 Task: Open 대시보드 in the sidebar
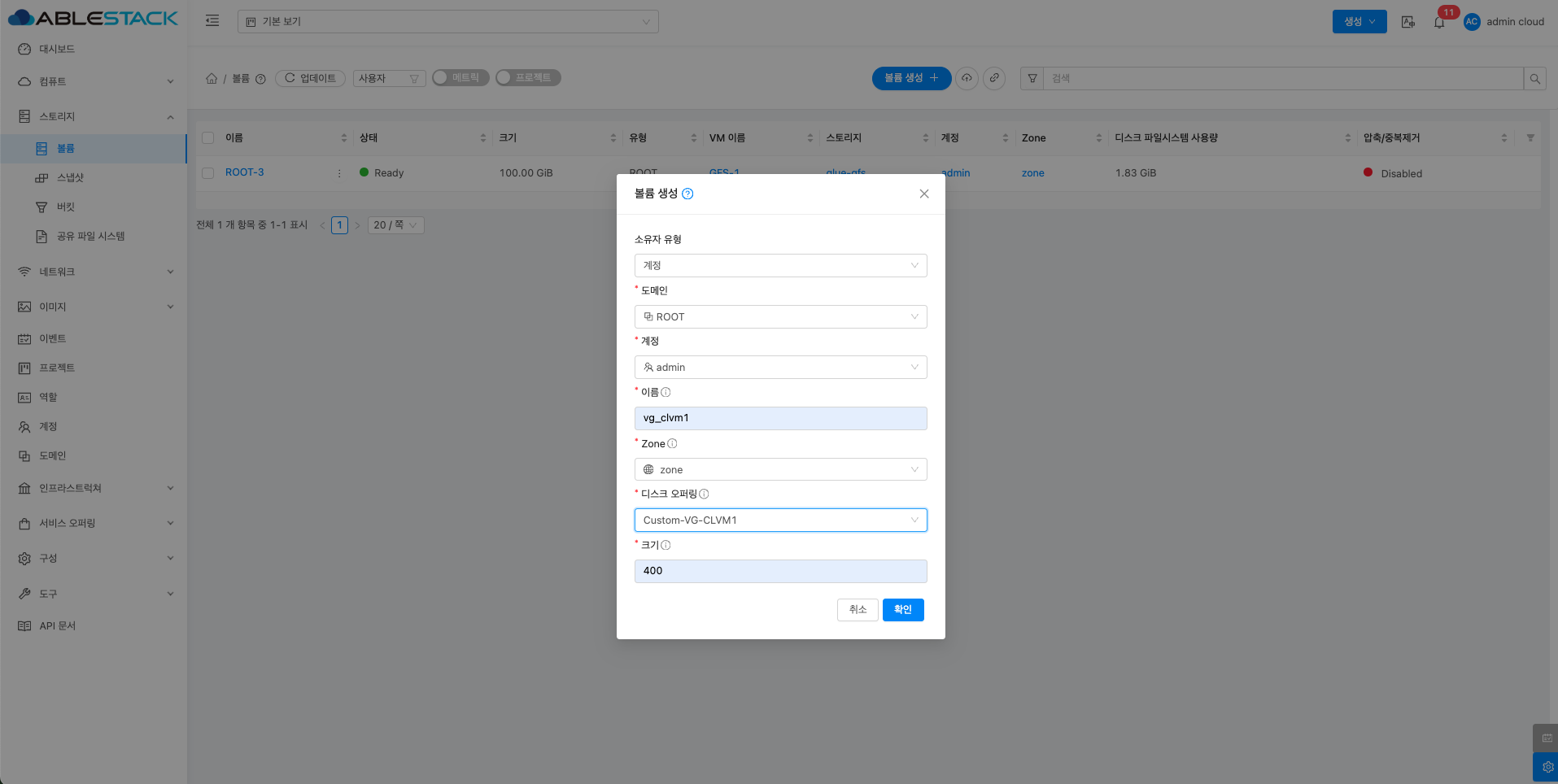57,49
